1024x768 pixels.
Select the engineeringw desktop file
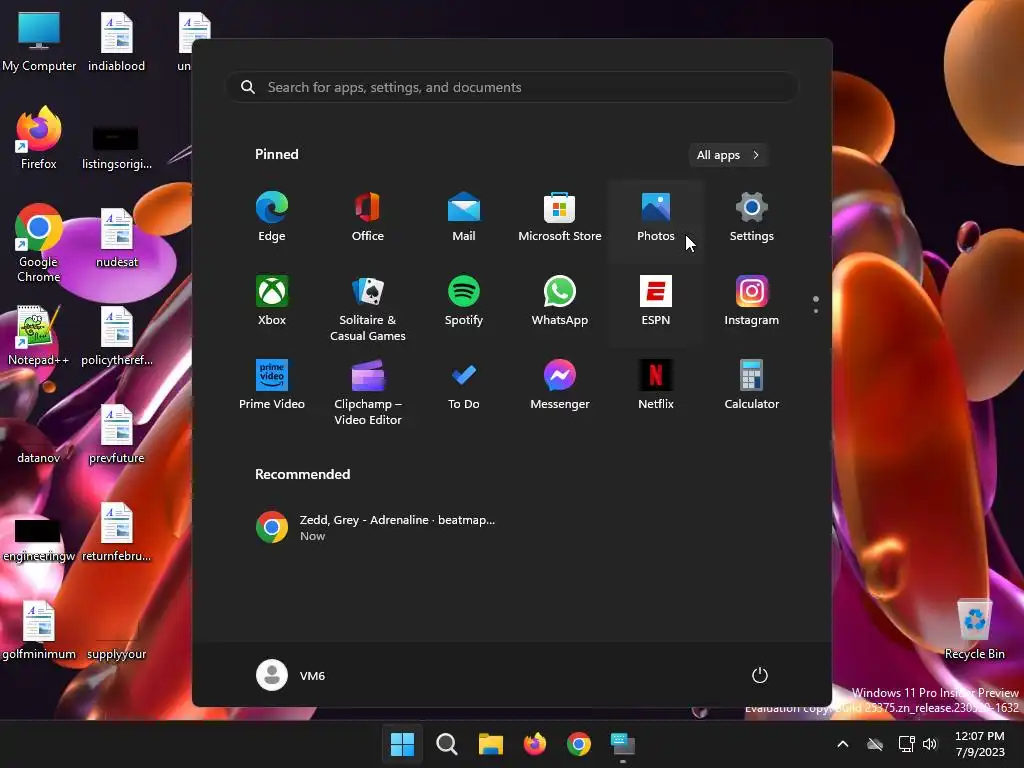coord(39,541)
